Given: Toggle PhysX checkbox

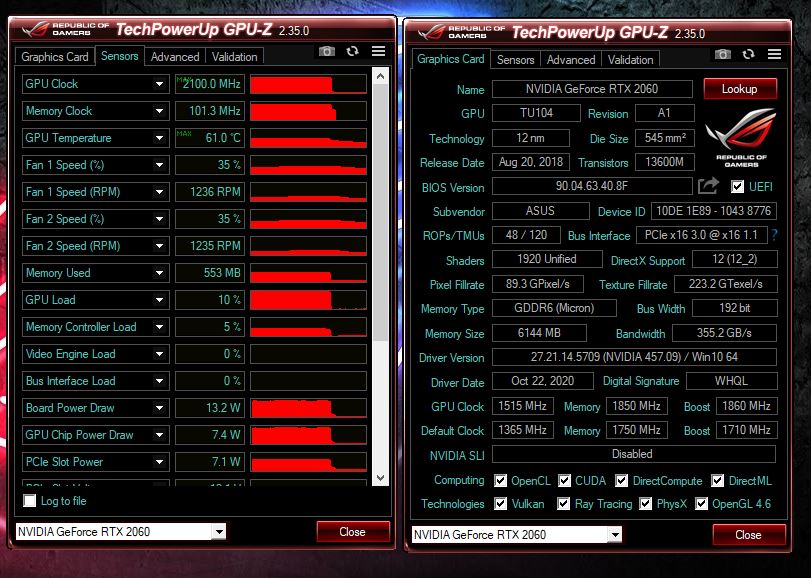Looking at the screenshot, I should [x=645, y=504].
